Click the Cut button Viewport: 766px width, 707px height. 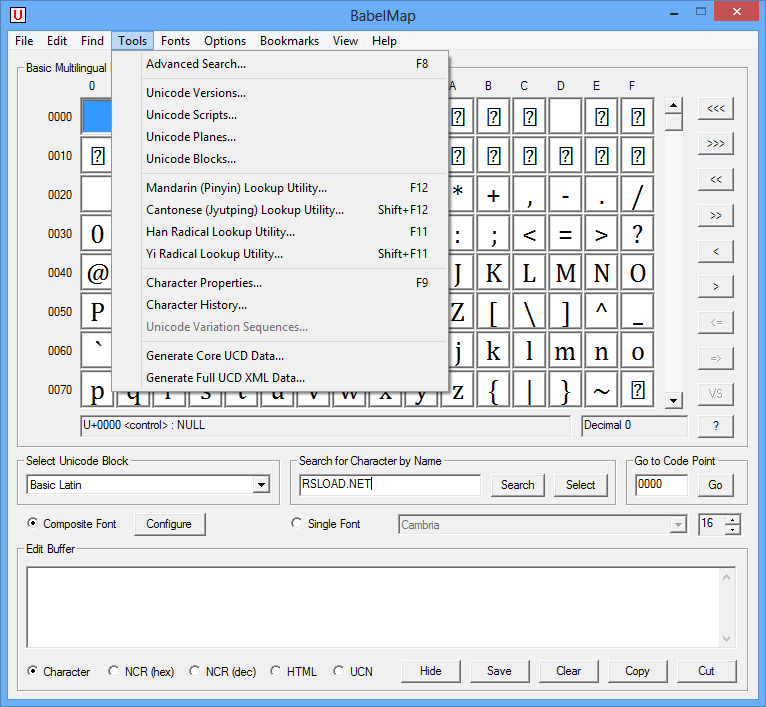pos(706,671)
